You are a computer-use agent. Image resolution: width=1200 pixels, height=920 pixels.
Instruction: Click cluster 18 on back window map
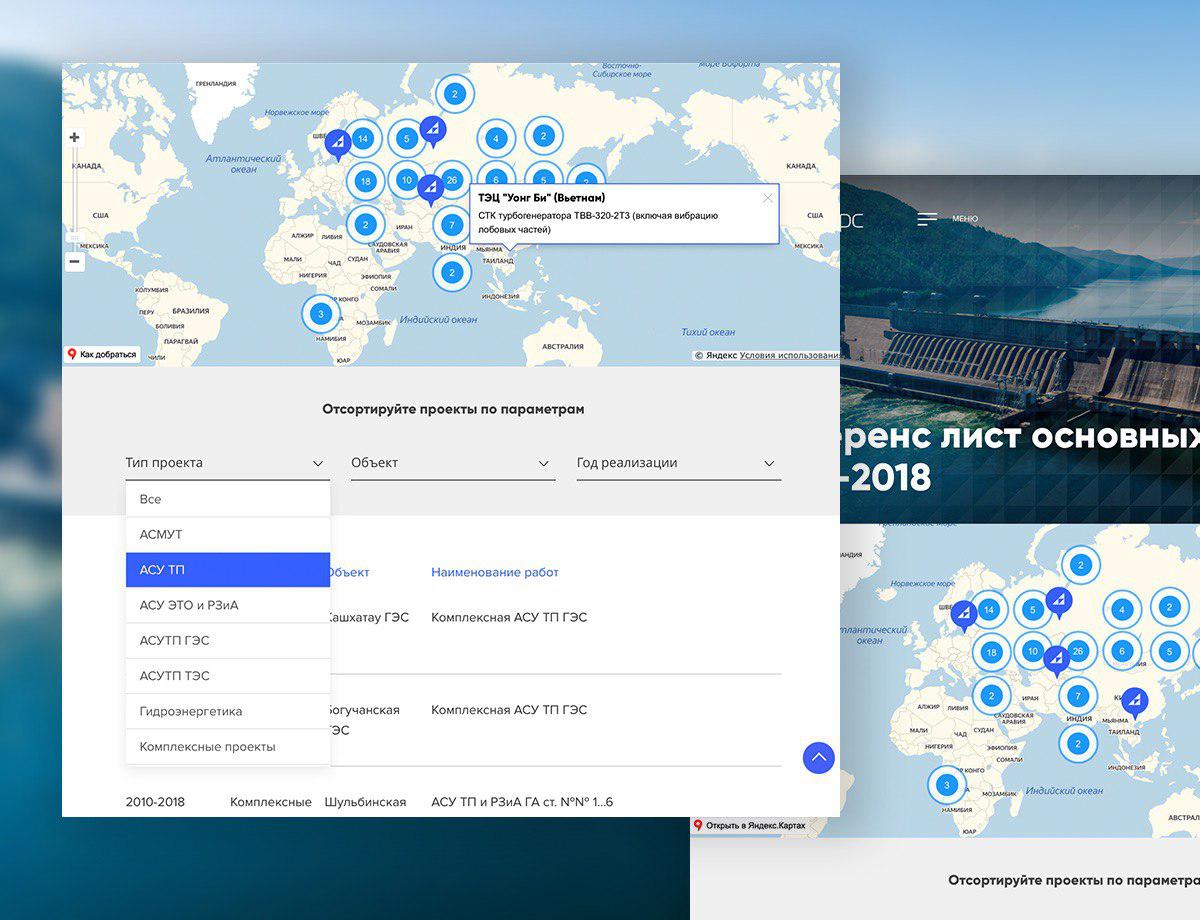click(991, 652)
